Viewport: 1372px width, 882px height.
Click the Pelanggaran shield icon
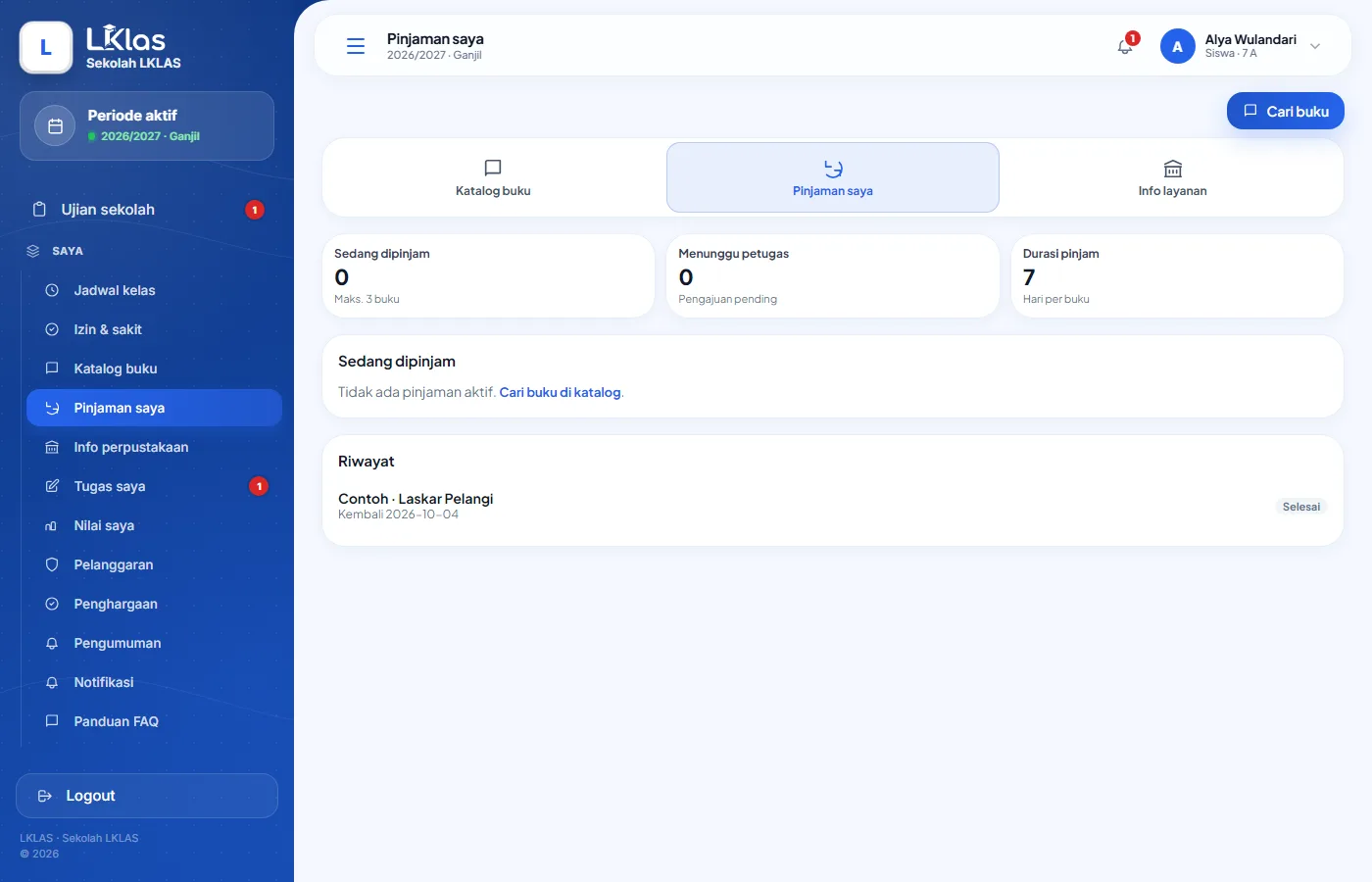52,564
